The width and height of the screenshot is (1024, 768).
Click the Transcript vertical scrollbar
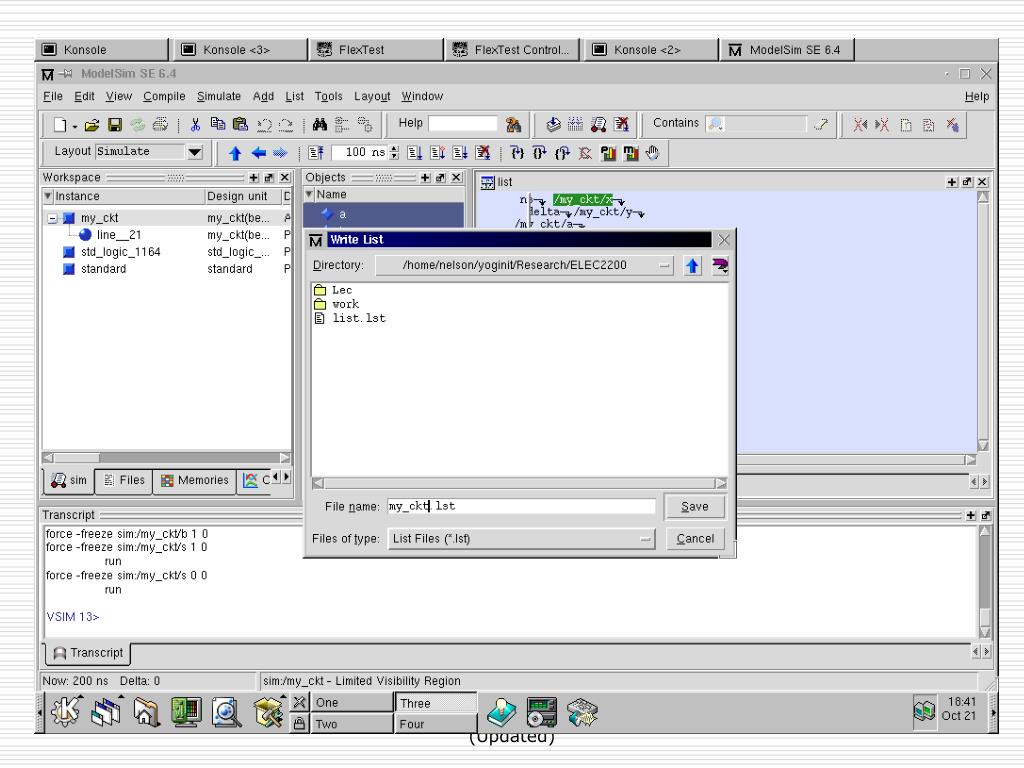985,581
